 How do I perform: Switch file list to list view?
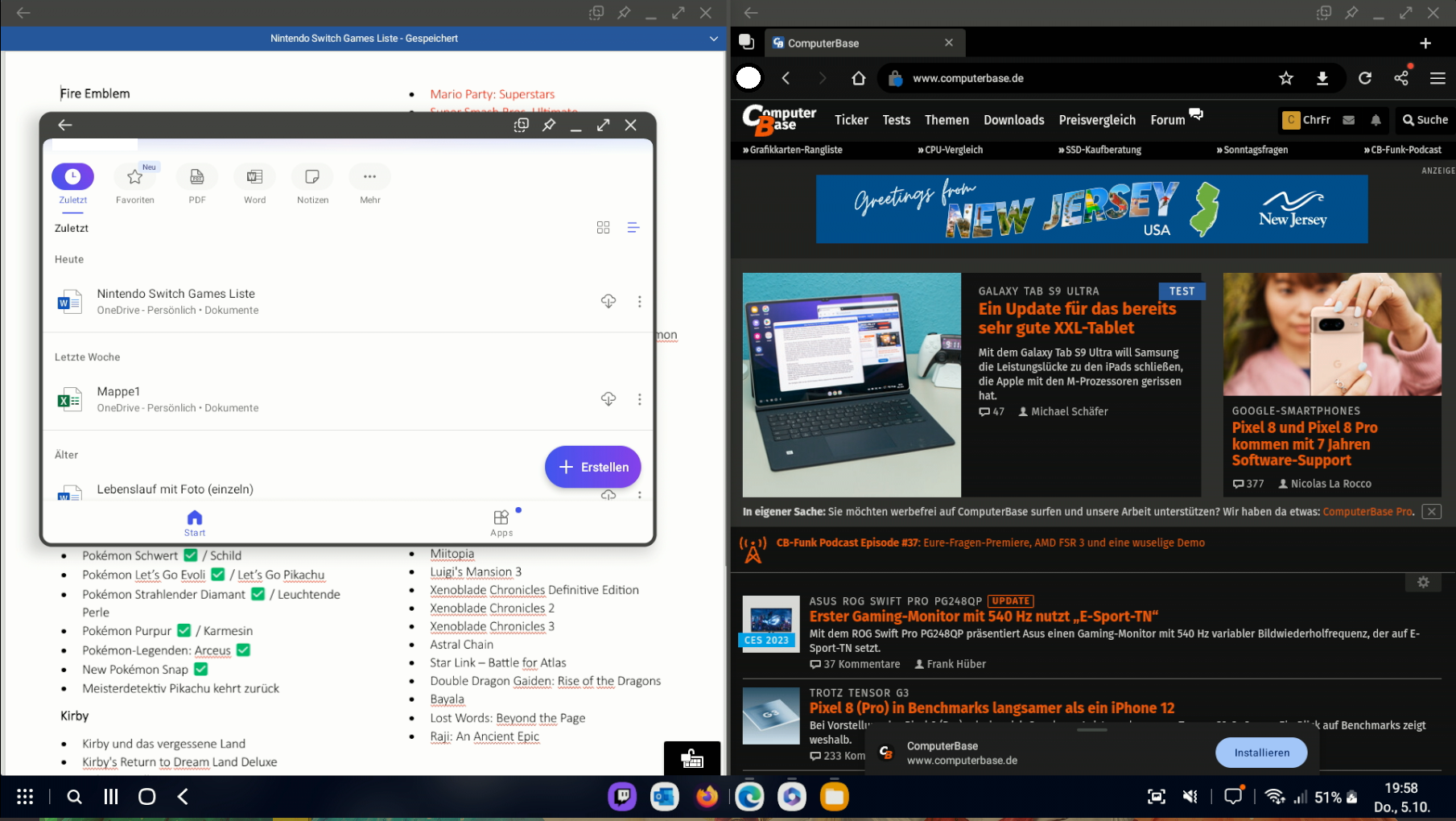(x=633, y=228)
